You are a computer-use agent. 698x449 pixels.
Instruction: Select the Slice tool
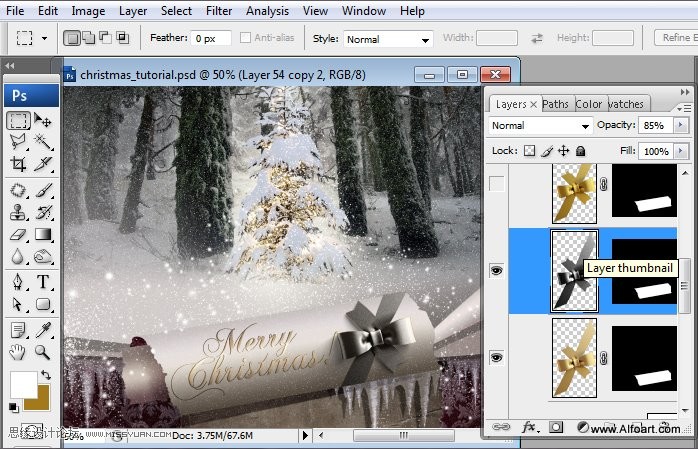(x=43, y=164)
